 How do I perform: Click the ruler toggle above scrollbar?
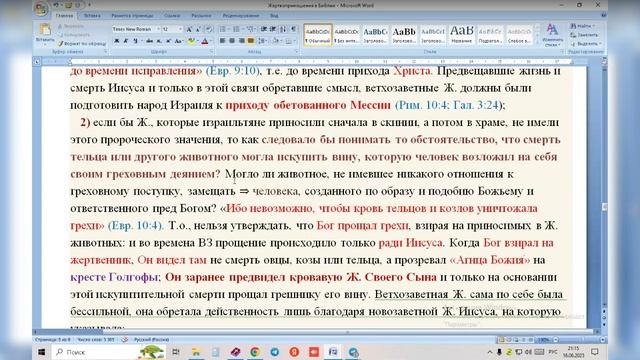pyautogui.click(x=604, y=61)
